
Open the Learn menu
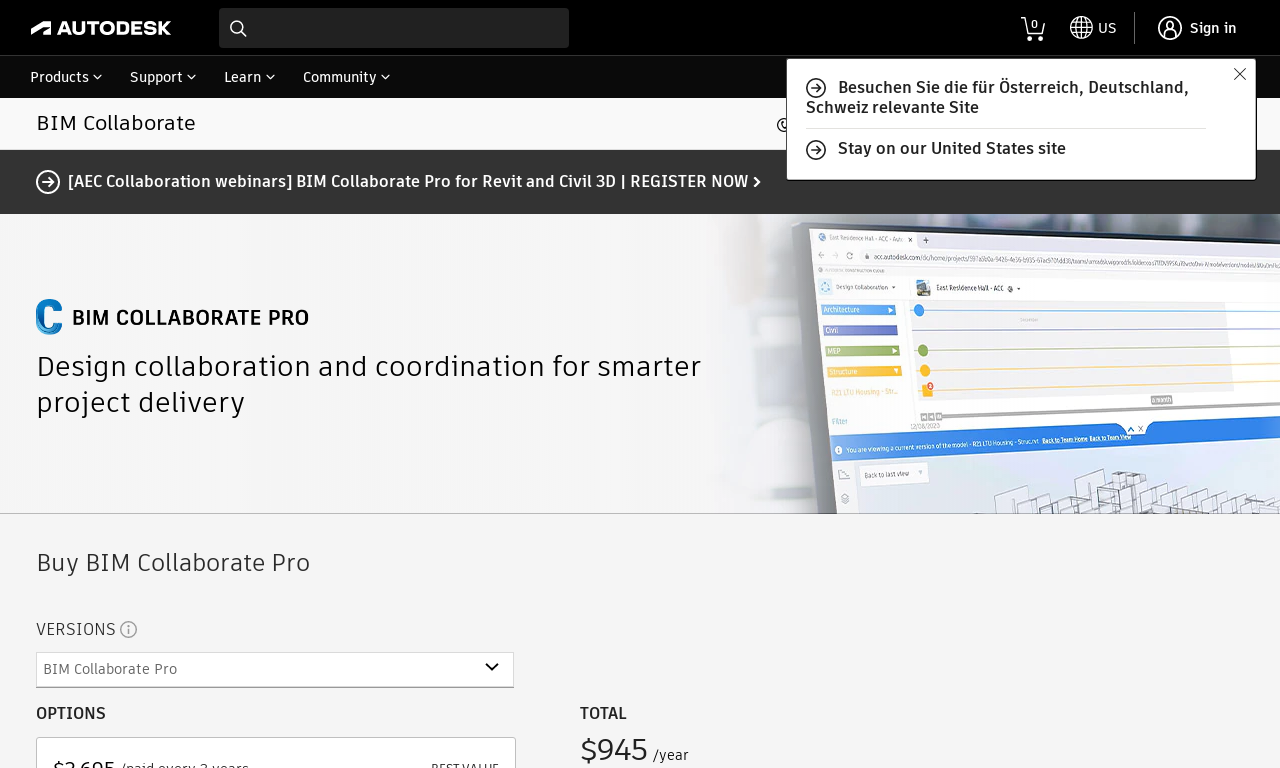250,77
